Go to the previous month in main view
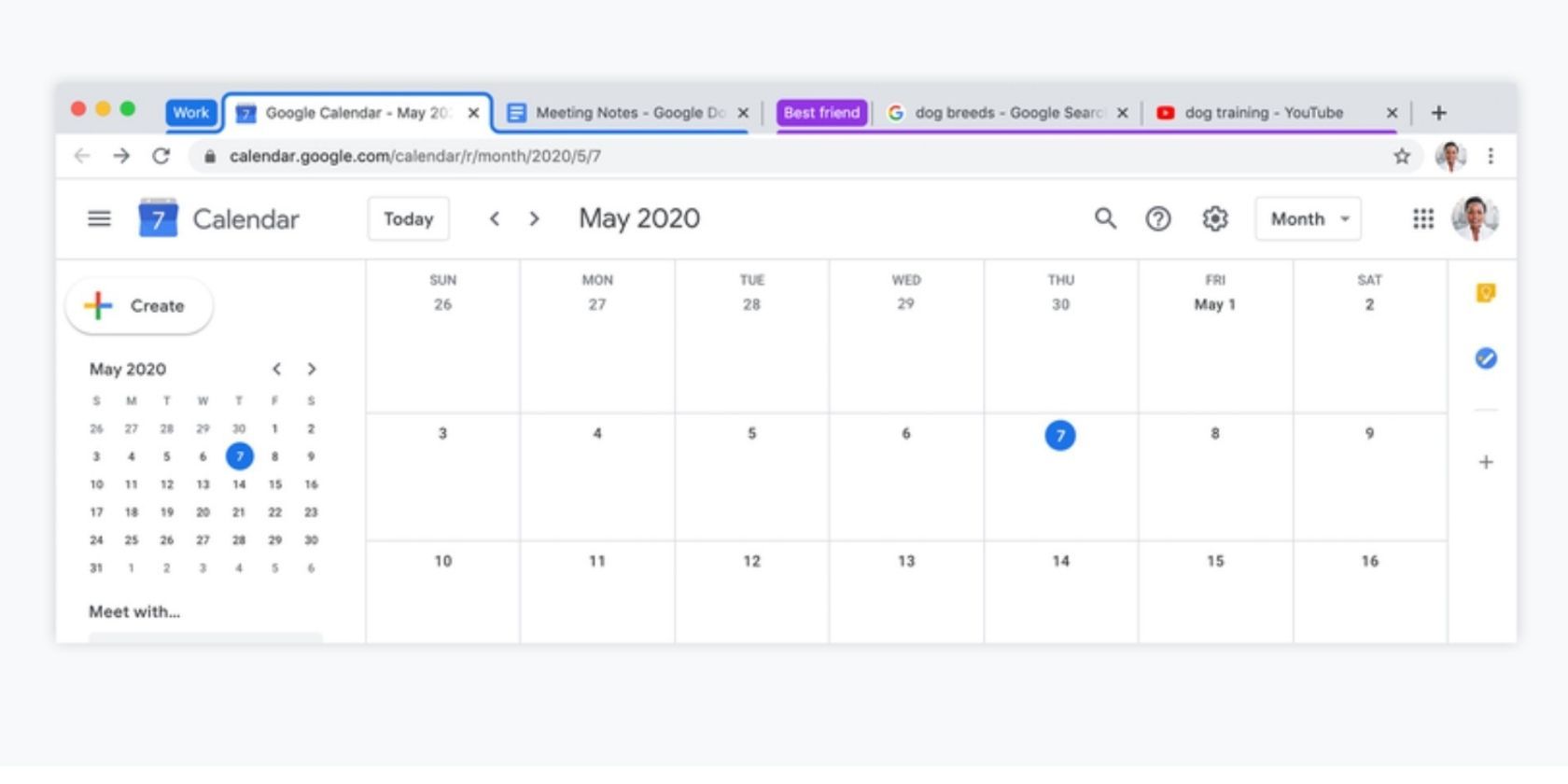Screen dimensions: 1568x784 pyautogui.click(x=495, y=218)
